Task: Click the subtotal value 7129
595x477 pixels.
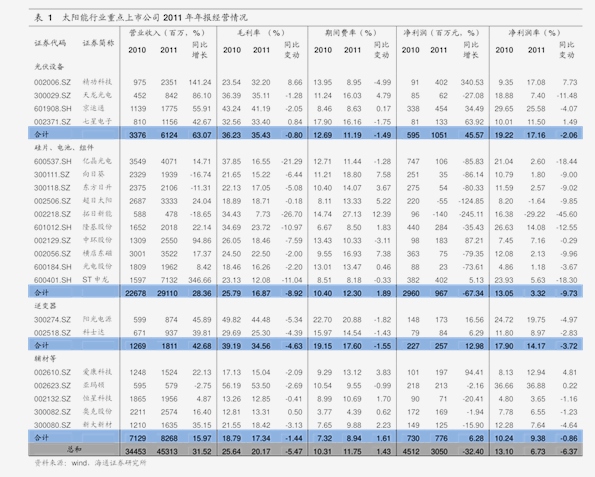Action: click(x=137, y=438)
